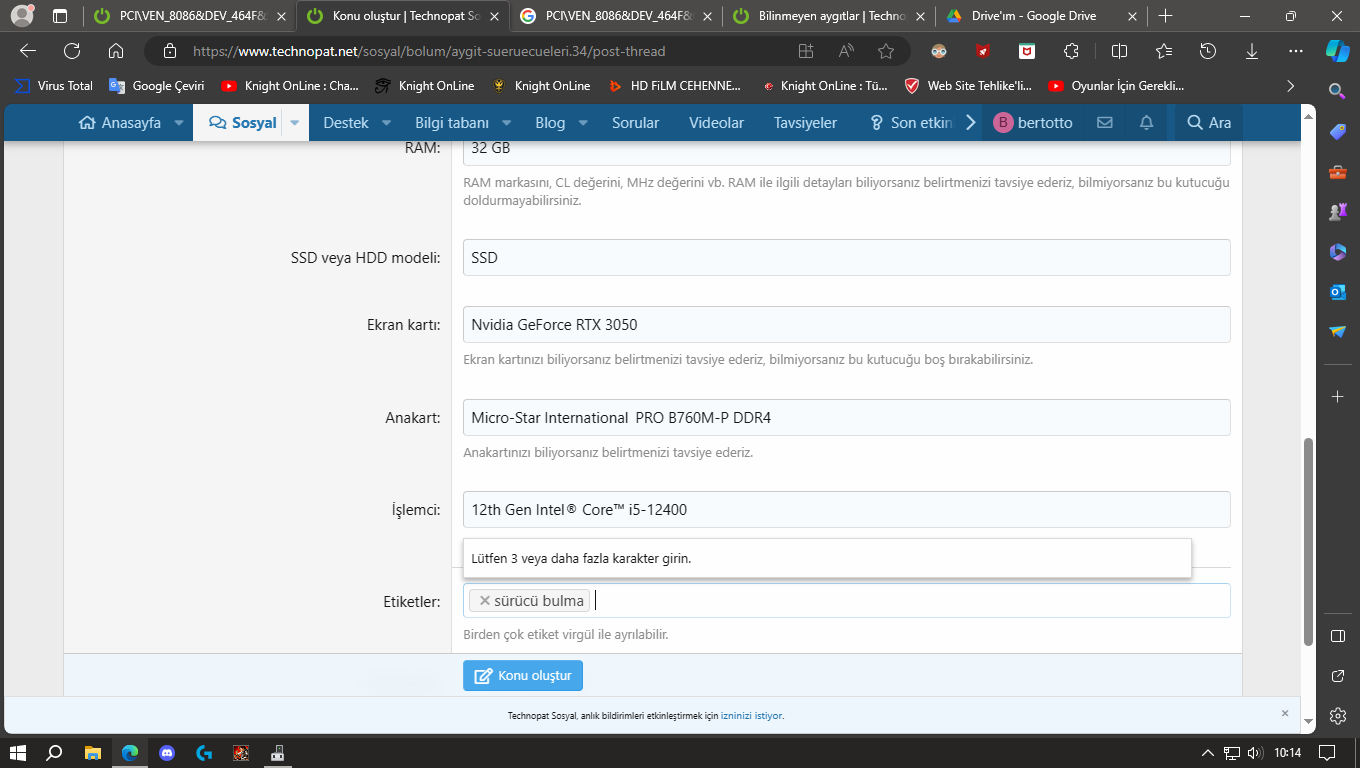This screenshot has height=768, width=1360.
Task: Open the favorites list icon
Action: click(1164, 51)
